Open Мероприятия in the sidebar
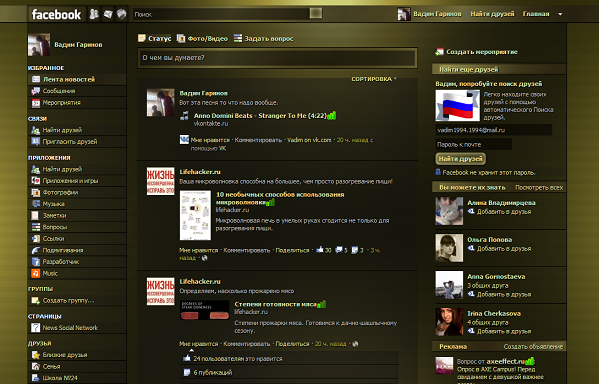 pyautogui.click(x=77, y=102)
